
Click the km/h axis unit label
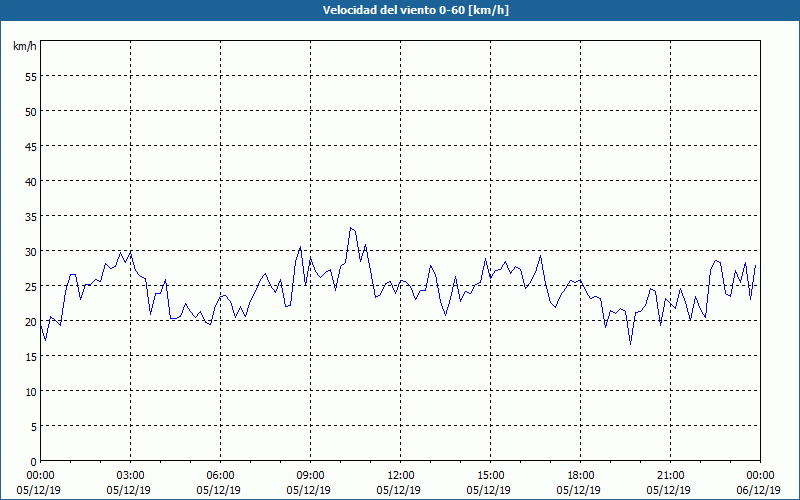(24, 46)
